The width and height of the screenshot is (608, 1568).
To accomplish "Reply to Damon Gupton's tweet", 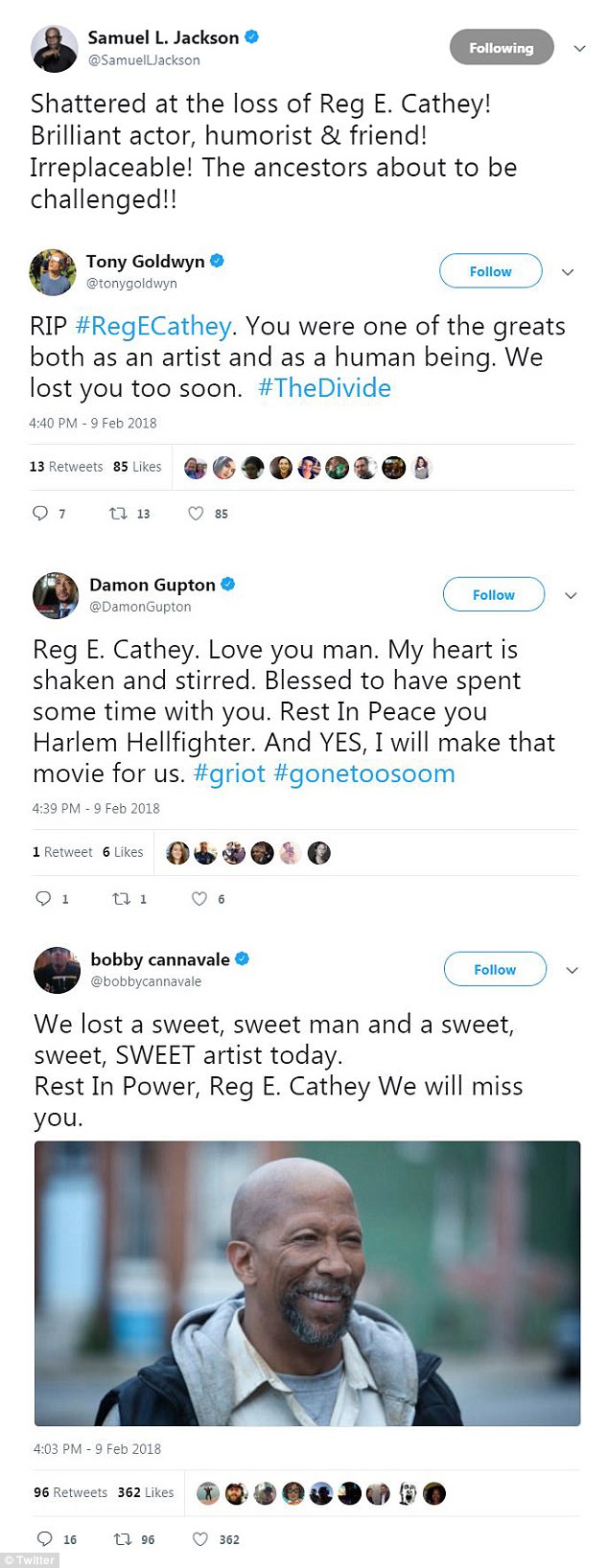I will [x=43, y=899].
